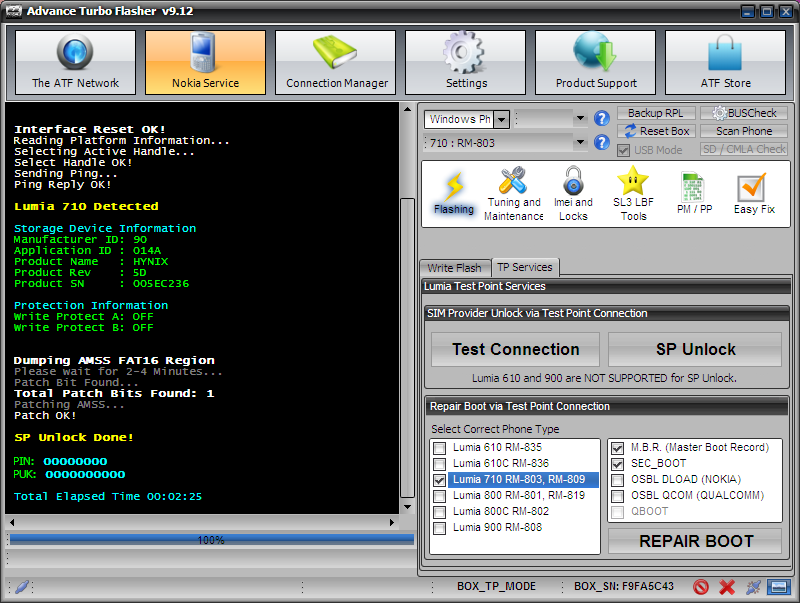Open The ATF Network section
This screenshot has height=603, width=800.
pos(76,62)
